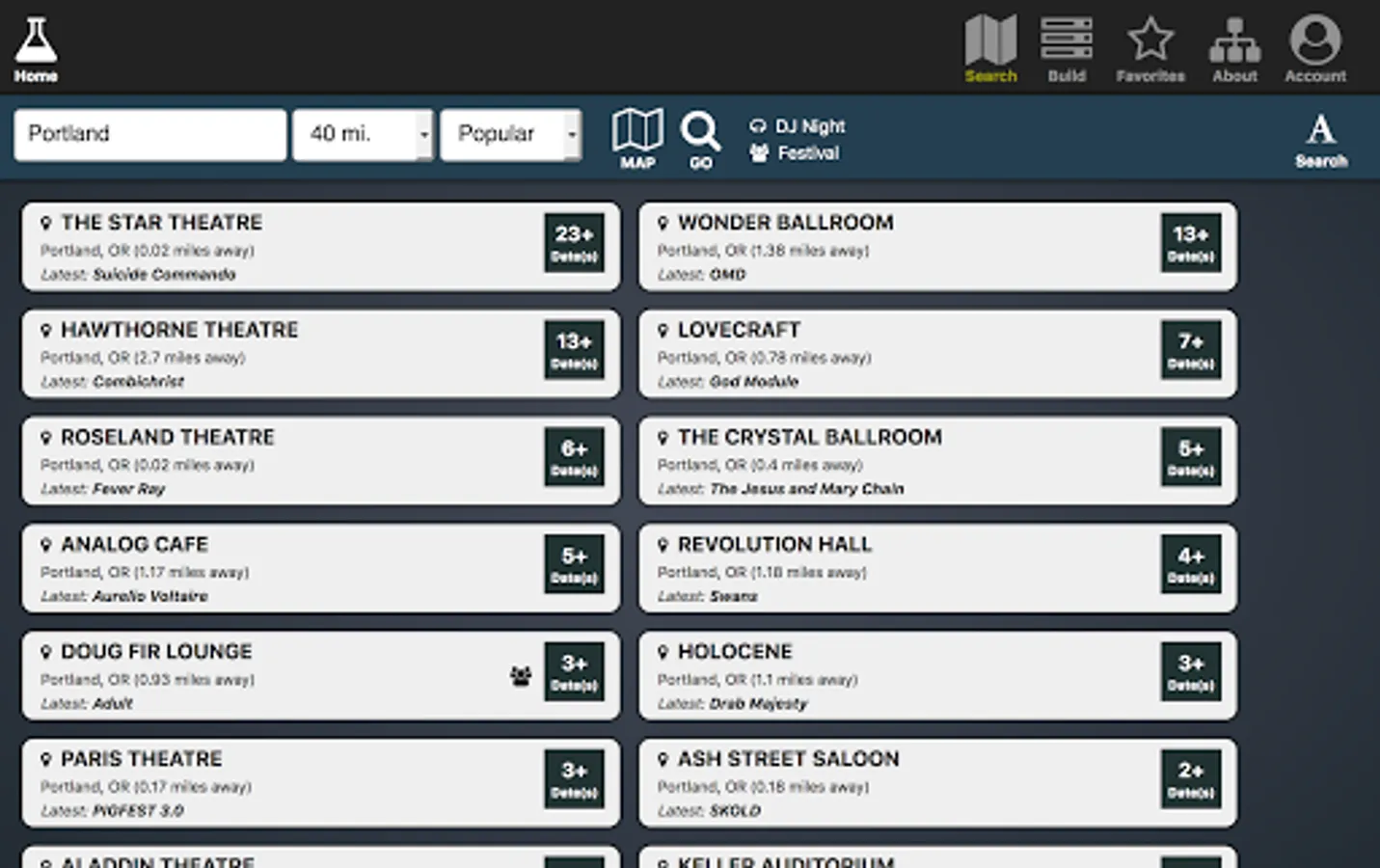Click the 3+ Date(s) badge for Holocene

1191,670
